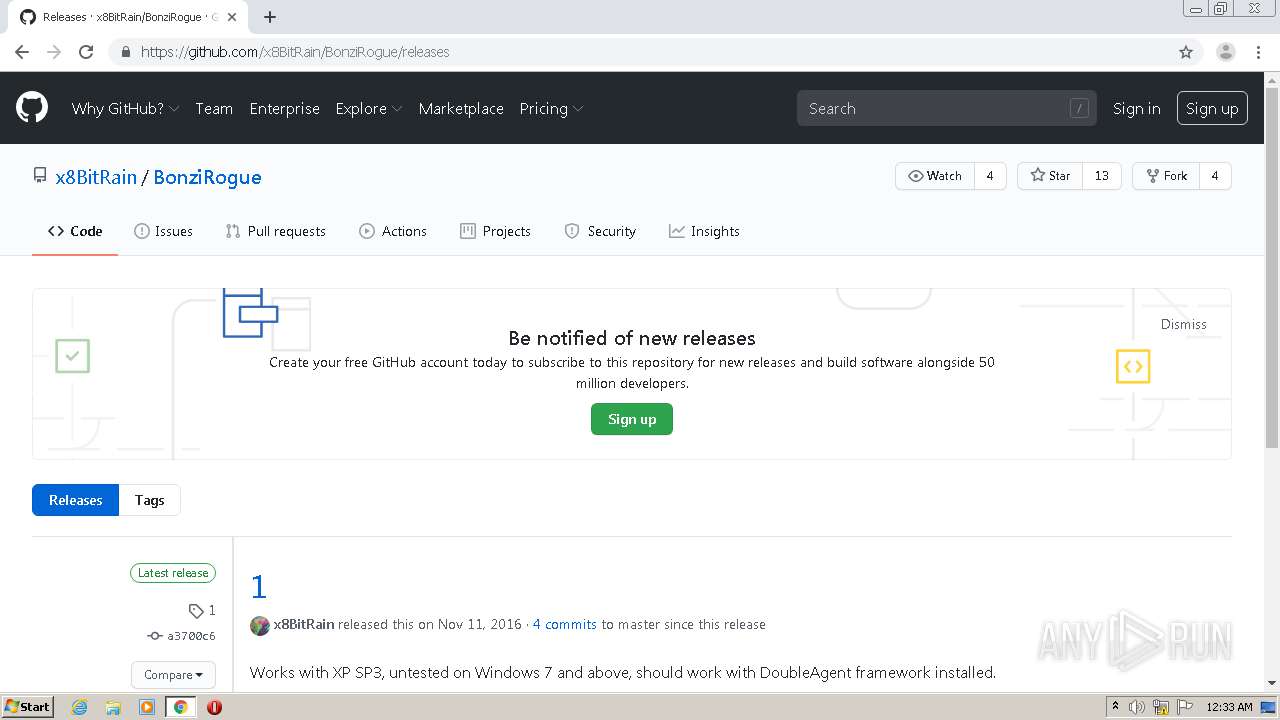Switch to the Actions tab
1280x720 pixels.
pos(393,231)
